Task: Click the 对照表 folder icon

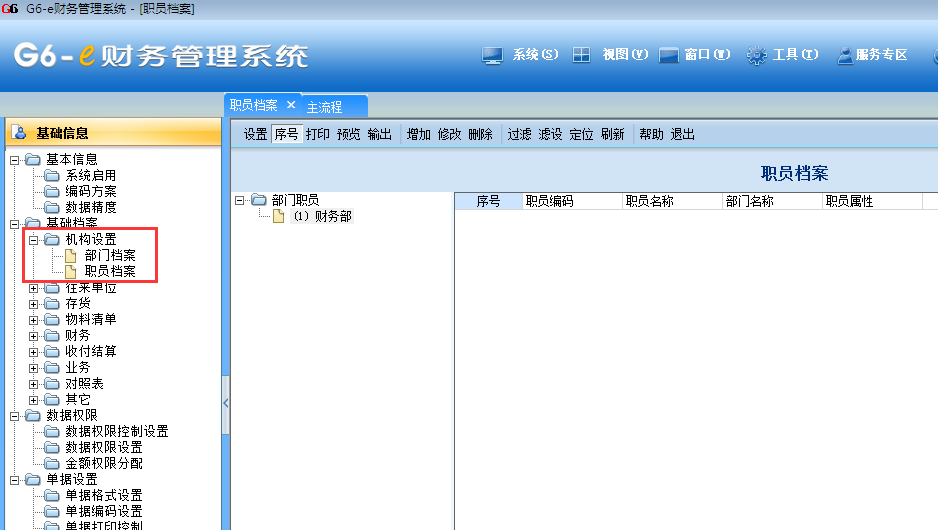Action: (52, 383)
